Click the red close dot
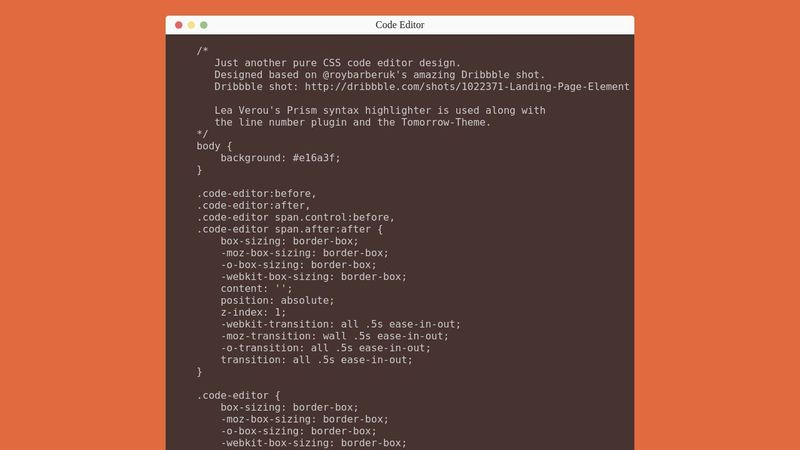 179,25
